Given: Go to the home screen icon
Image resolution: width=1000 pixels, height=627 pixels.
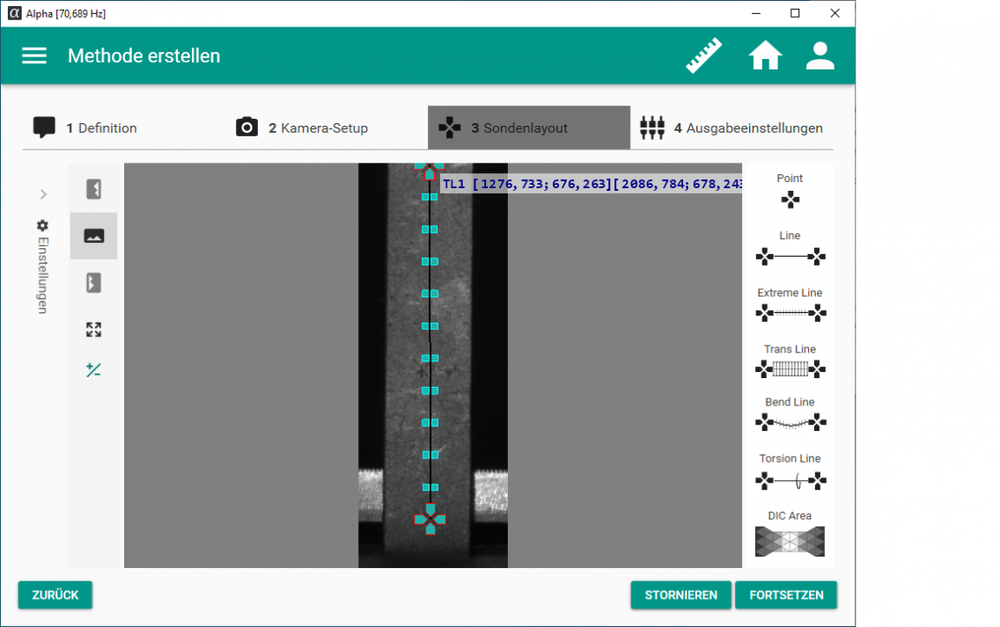Looking at the screenshot, I should coord(765,56).
